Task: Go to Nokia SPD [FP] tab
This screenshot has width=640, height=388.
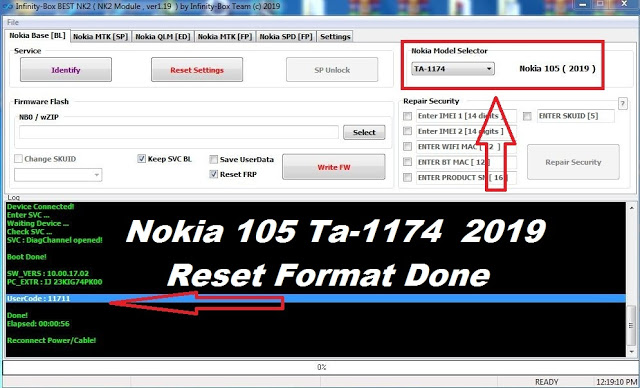Action: pyautogui.click(x=286, y=37)
